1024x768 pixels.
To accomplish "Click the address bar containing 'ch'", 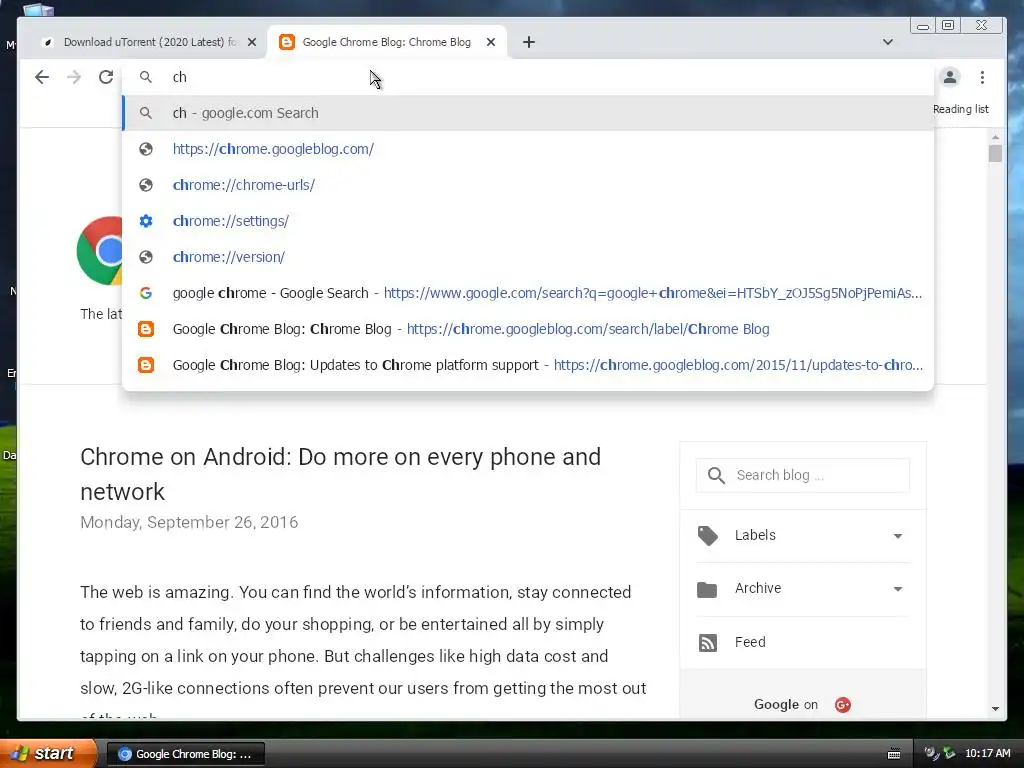I will click(x=528, y=77).
